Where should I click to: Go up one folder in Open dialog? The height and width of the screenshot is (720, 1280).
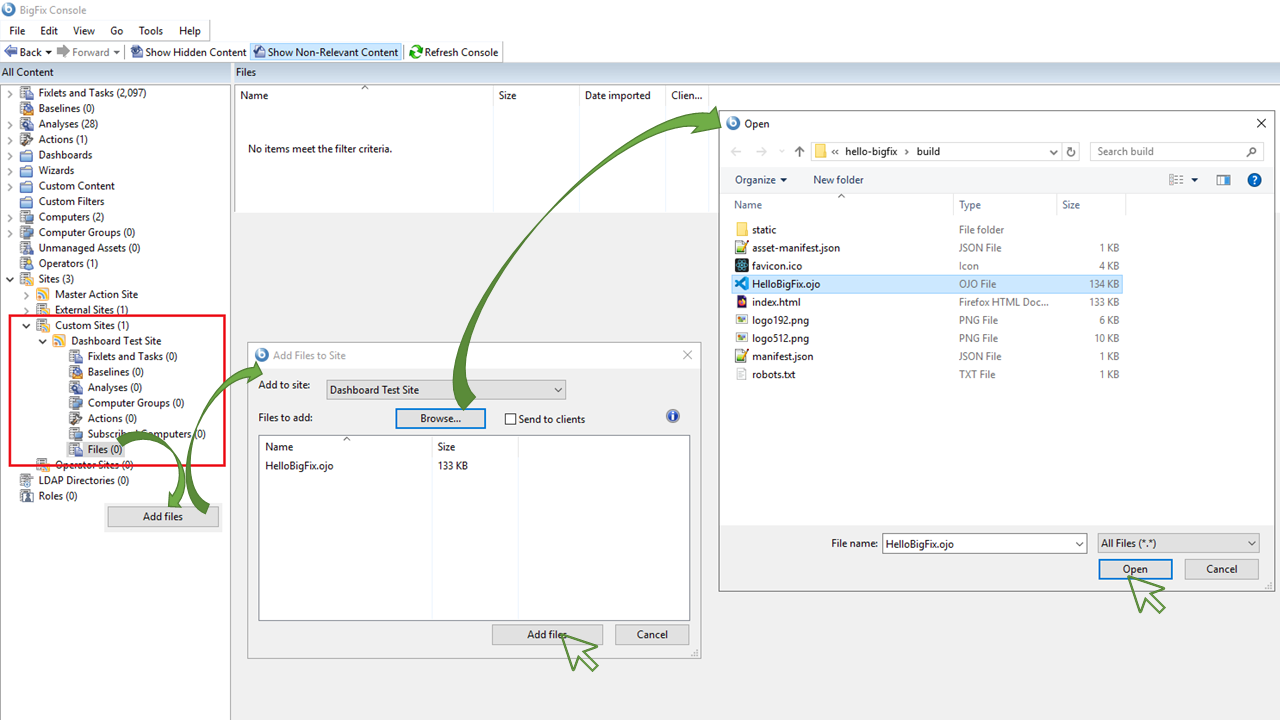point(799,152)
